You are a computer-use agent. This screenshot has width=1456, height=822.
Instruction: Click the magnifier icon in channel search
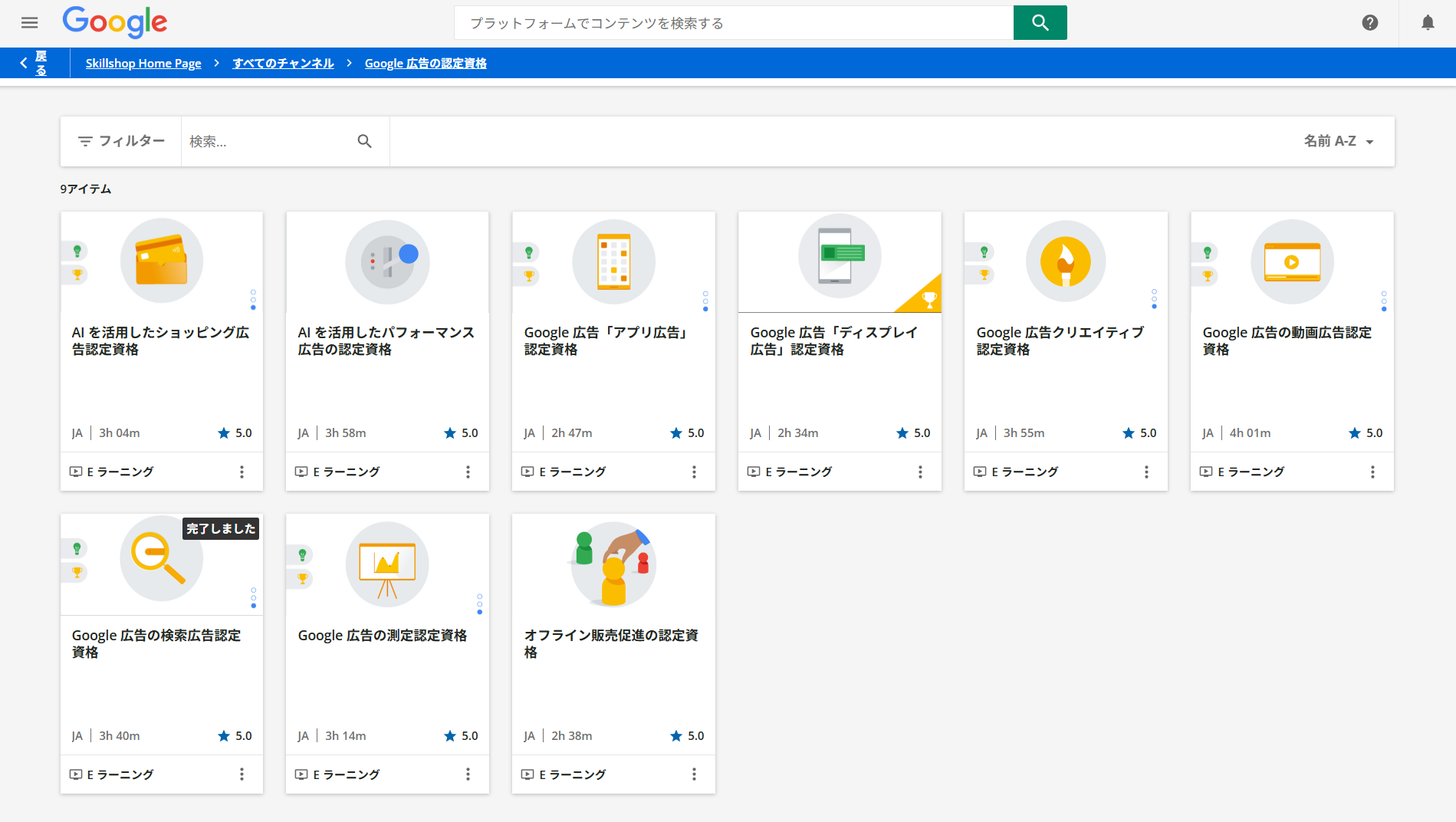coord(365,141)
